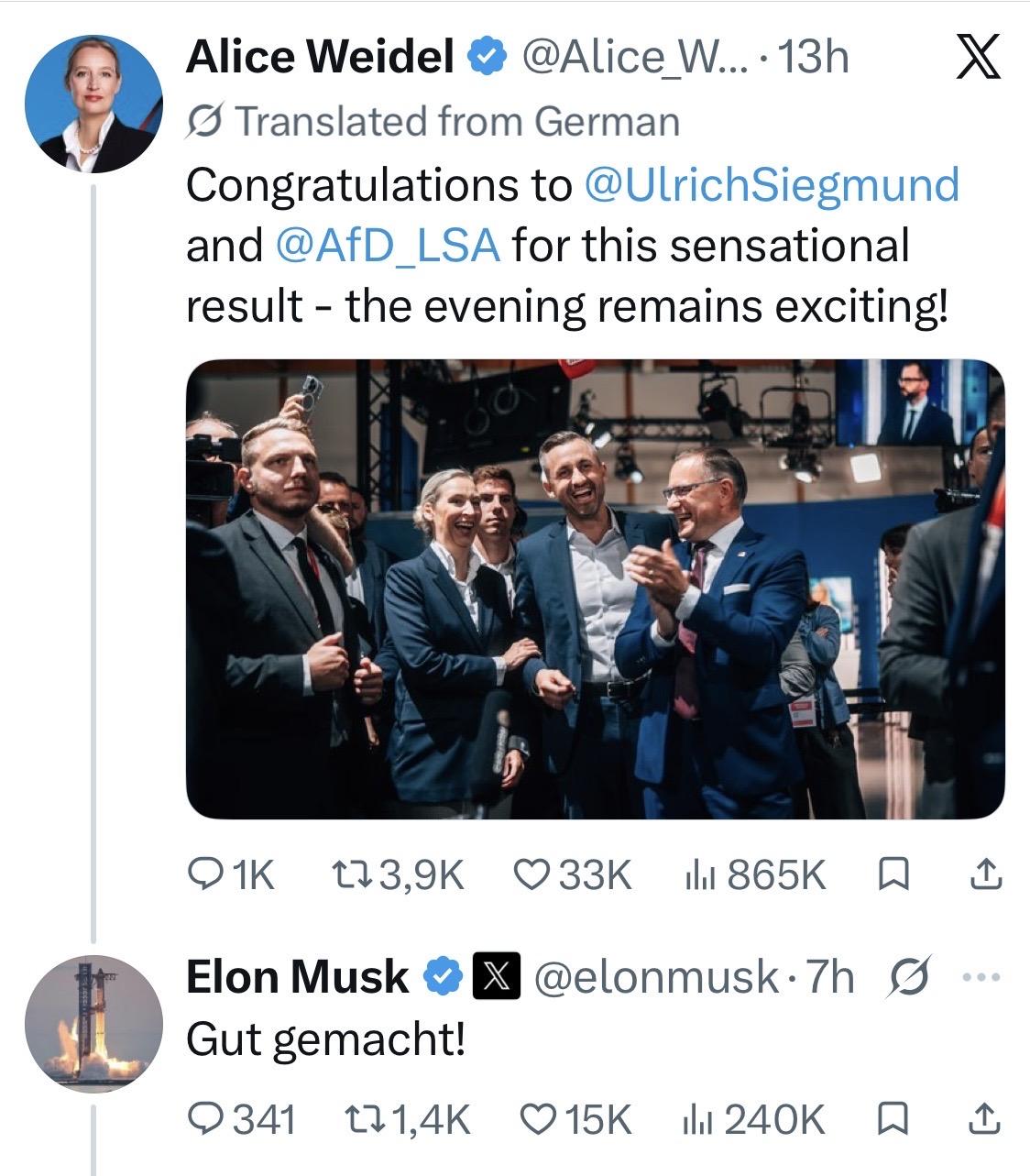The image size is (1030, 1176).
Task: Reply to Elon Musk's comment
Action: coord(241,1119)
